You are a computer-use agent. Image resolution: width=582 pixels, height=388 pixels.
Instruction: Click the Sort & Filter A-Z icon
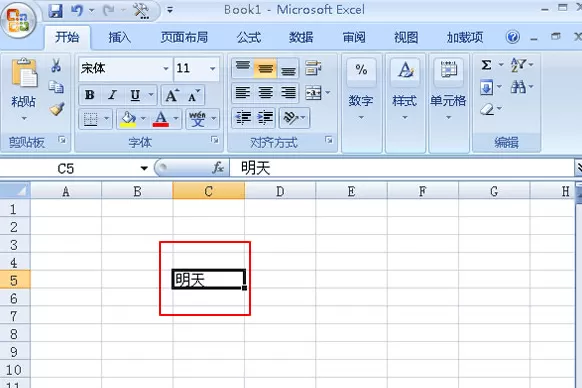point(518,65)
